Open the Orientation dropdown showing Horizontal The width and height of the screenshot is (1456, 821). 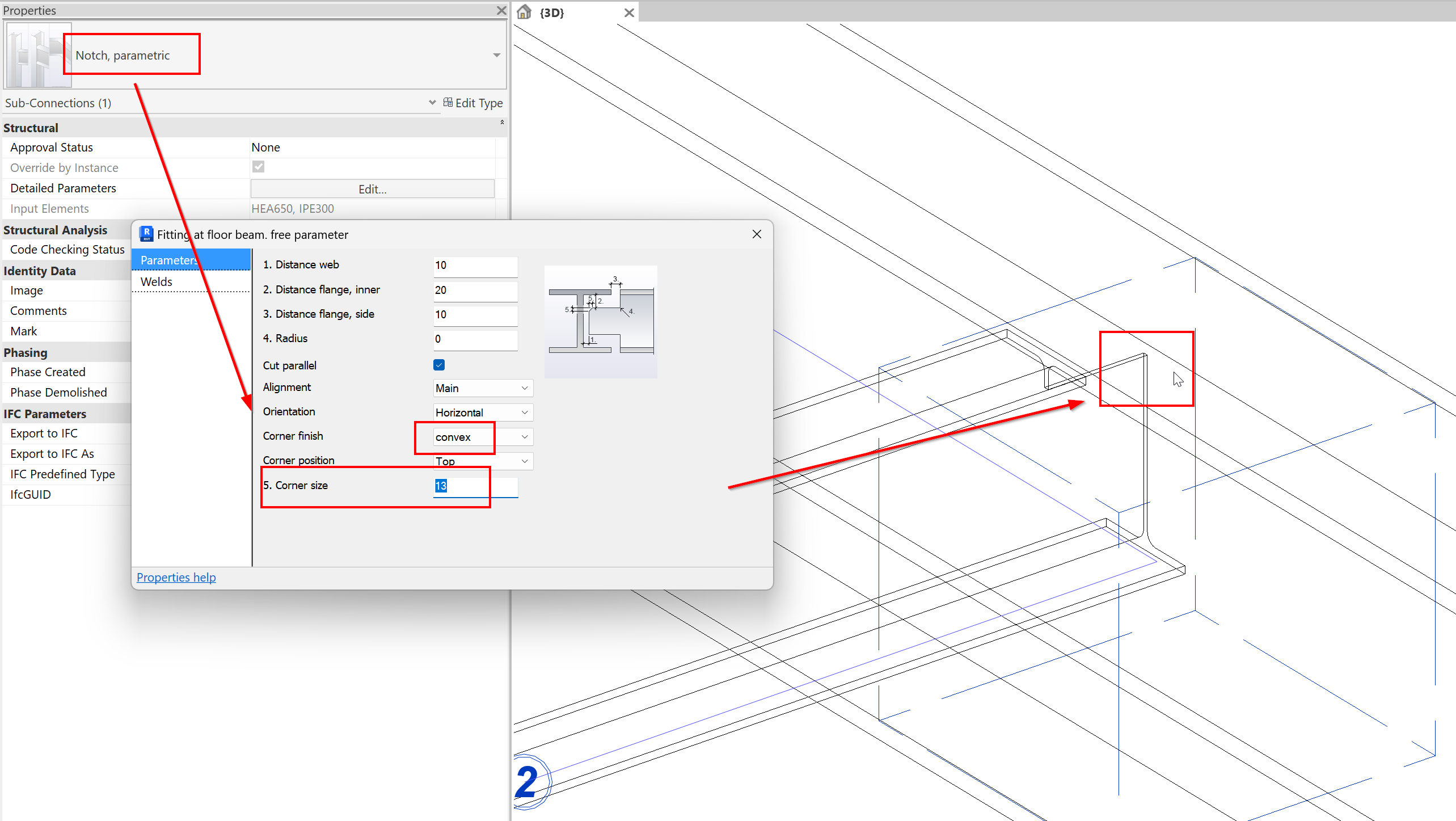(482, 412)
